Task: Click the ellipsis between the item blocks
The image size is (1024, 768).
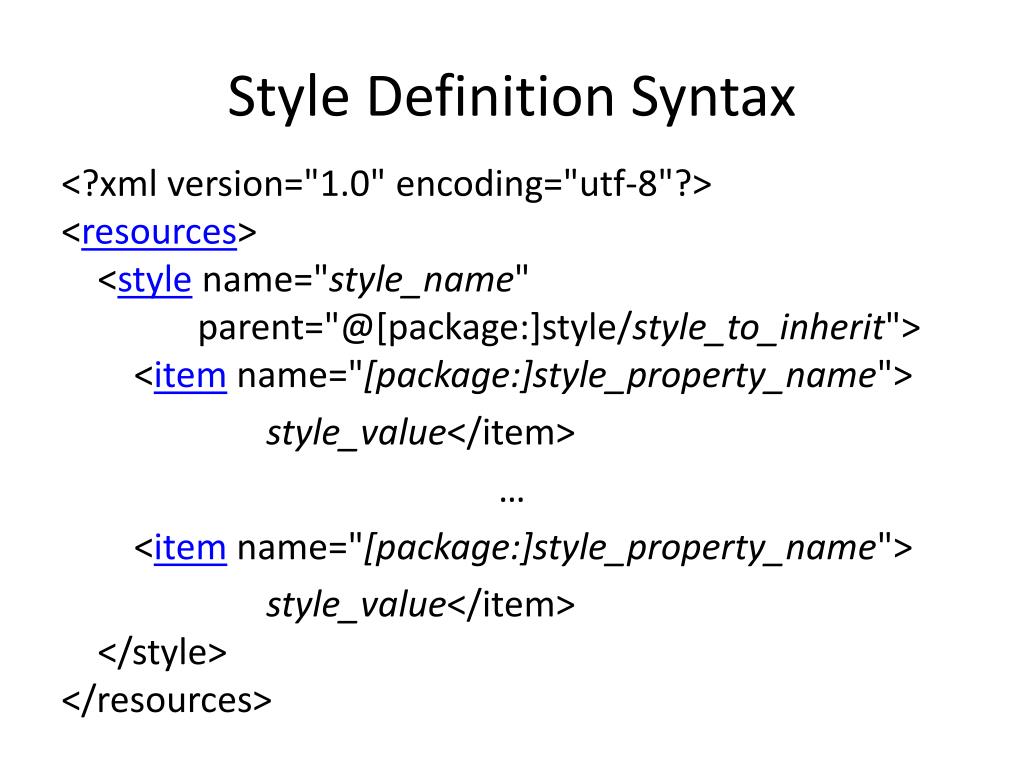Action: [x=511, y=500]
